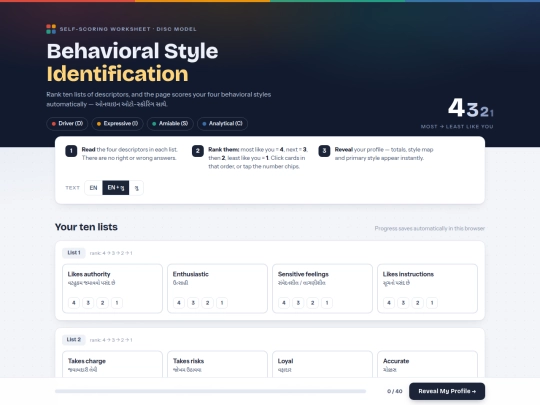Screen dimensions: 540x405
Task: Select the Expressive (I) style chip
Action: pos(117,124)
